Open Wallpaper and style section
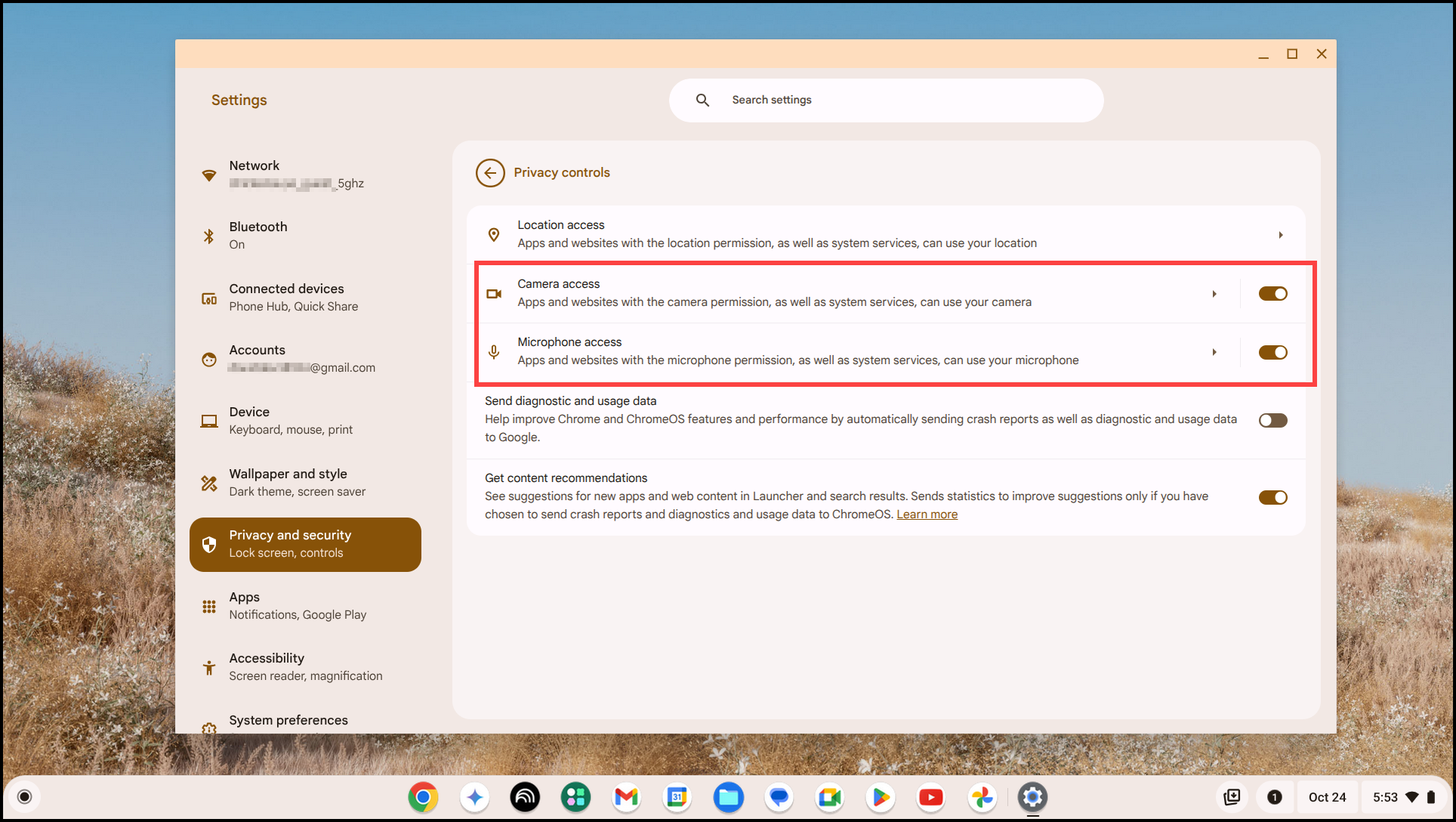1456x822 pixels. pos(288,482)
